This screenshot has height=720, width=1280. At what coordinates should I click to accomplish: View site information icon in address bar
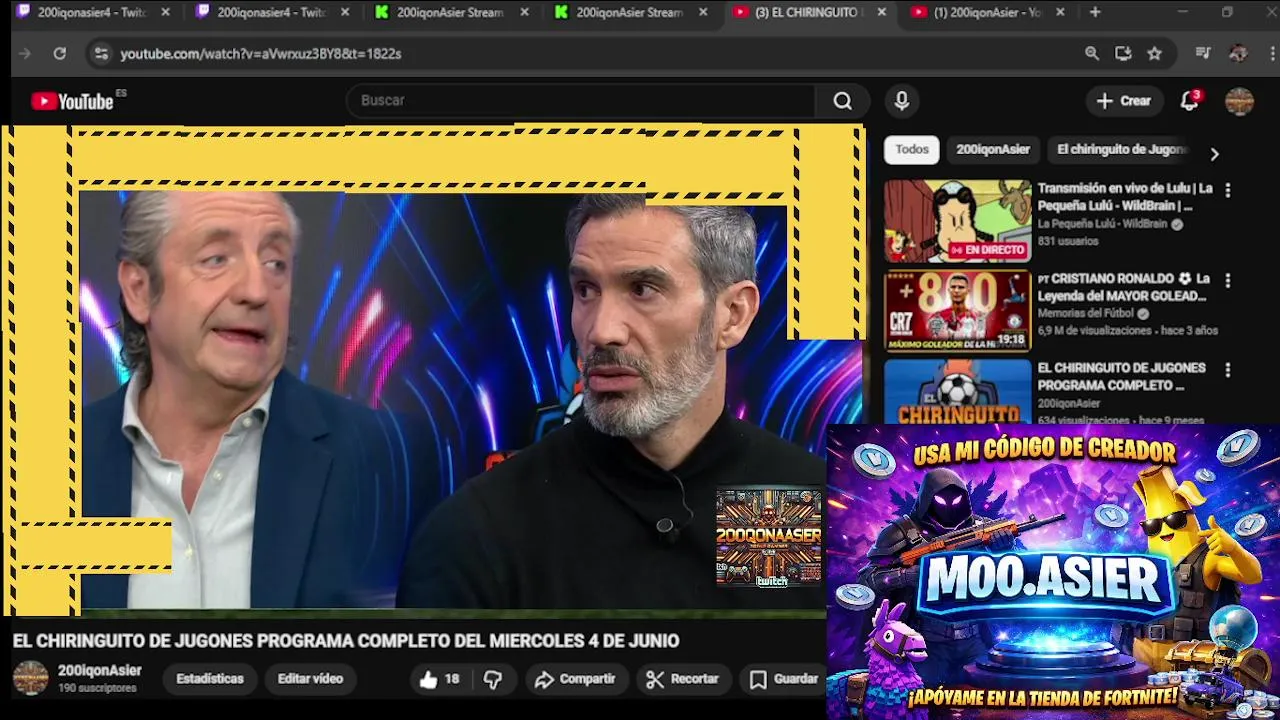point(100,54)
